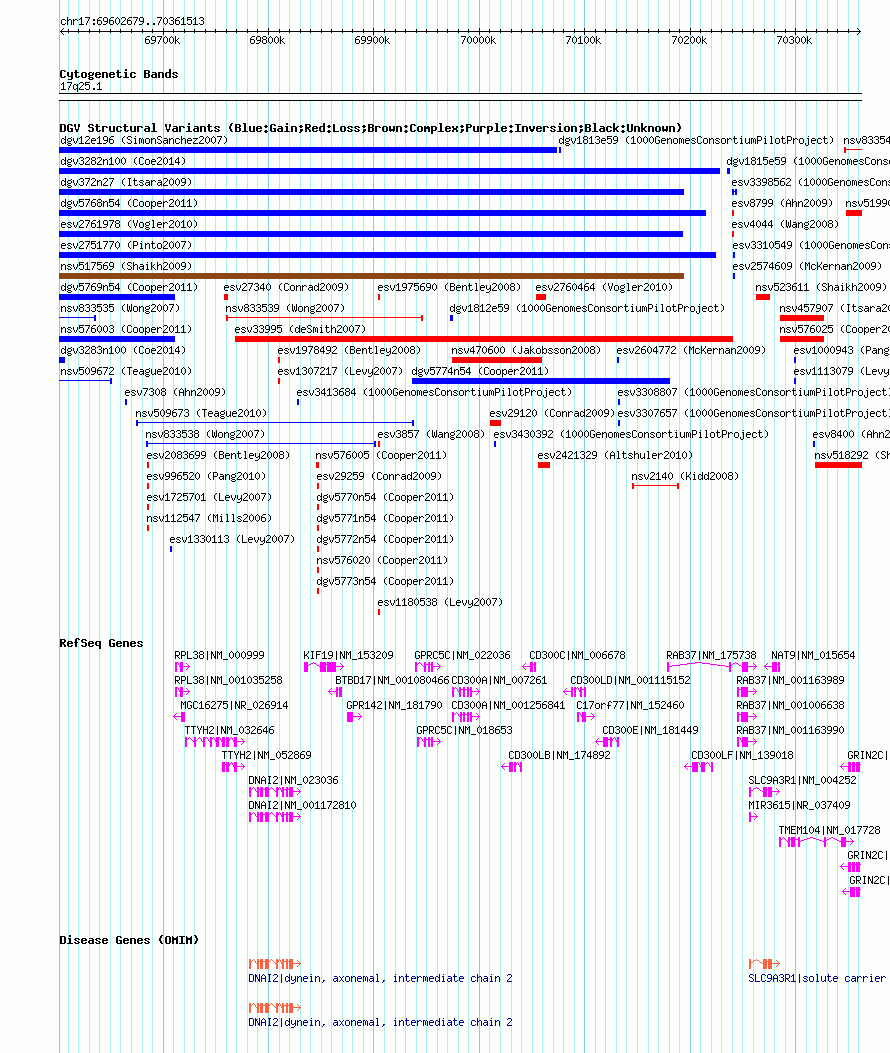This screenshot has width=890, height=1053.
Task: Click the BTBD17|NM_001080466 gene glyph
Action: click(x=336, y=692)
